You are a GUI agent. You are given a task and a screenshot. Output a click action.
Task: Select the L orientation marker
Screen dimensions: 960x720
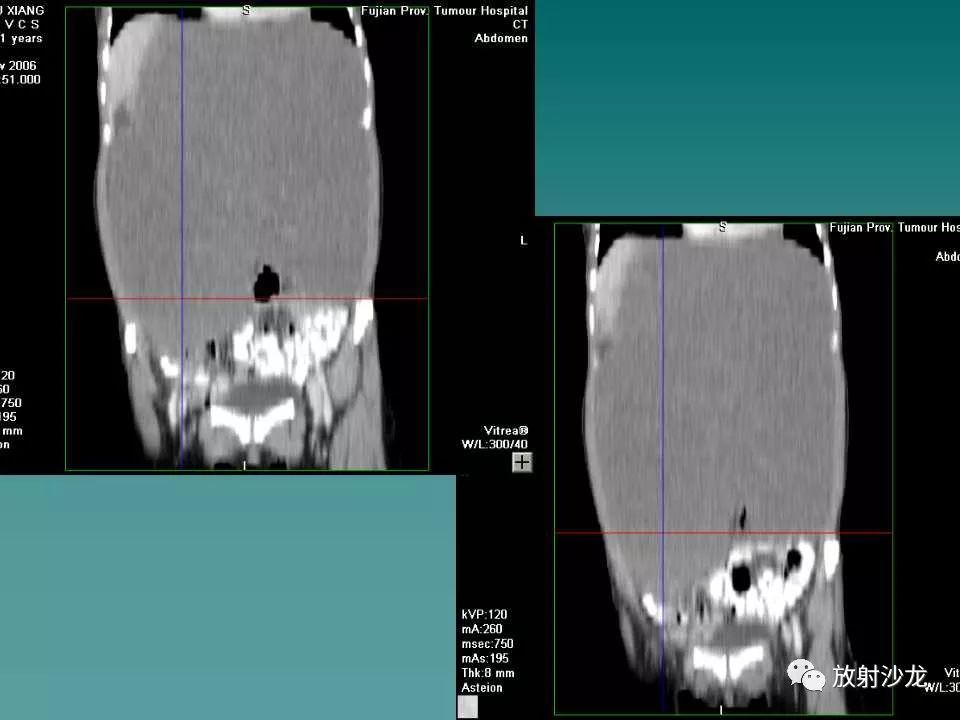(x=523, y=241)
